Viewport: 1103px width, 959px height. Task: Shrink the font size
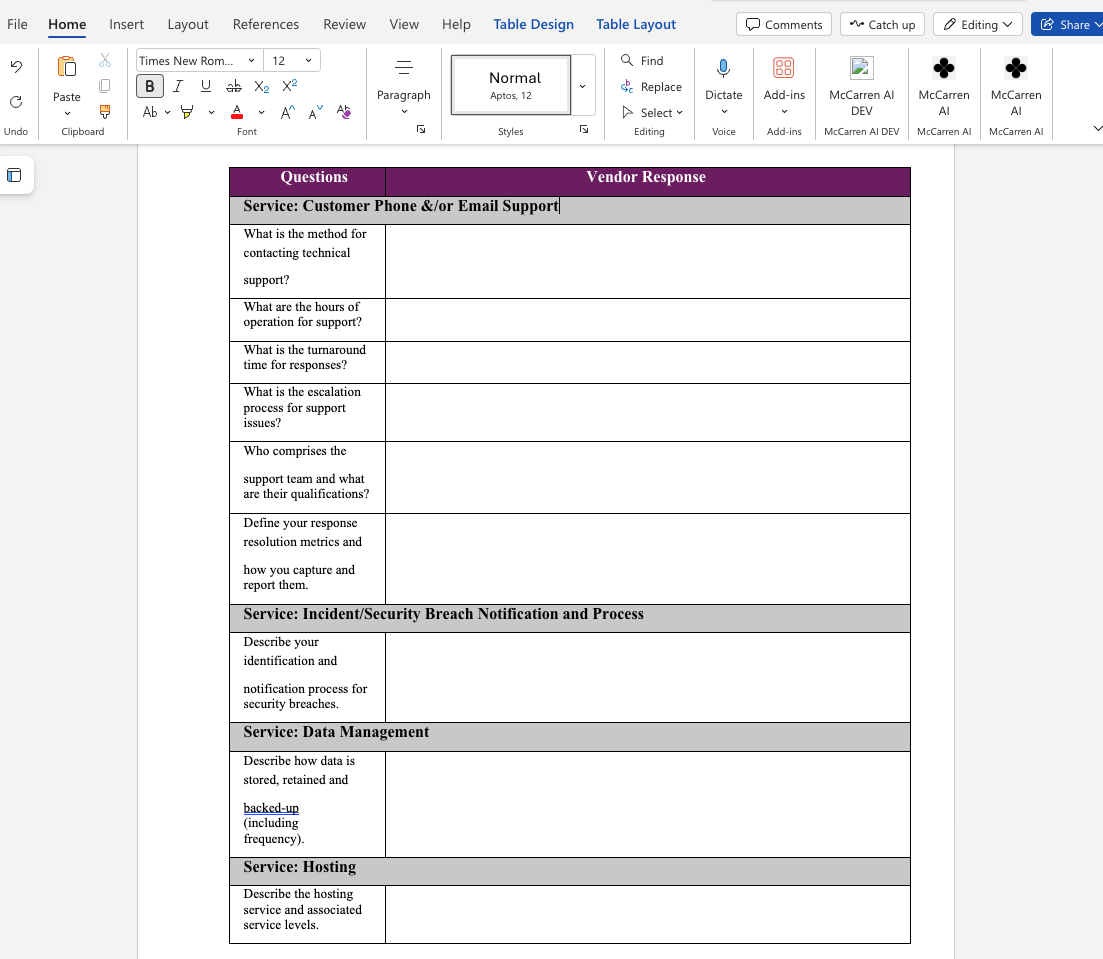point(316,112)
